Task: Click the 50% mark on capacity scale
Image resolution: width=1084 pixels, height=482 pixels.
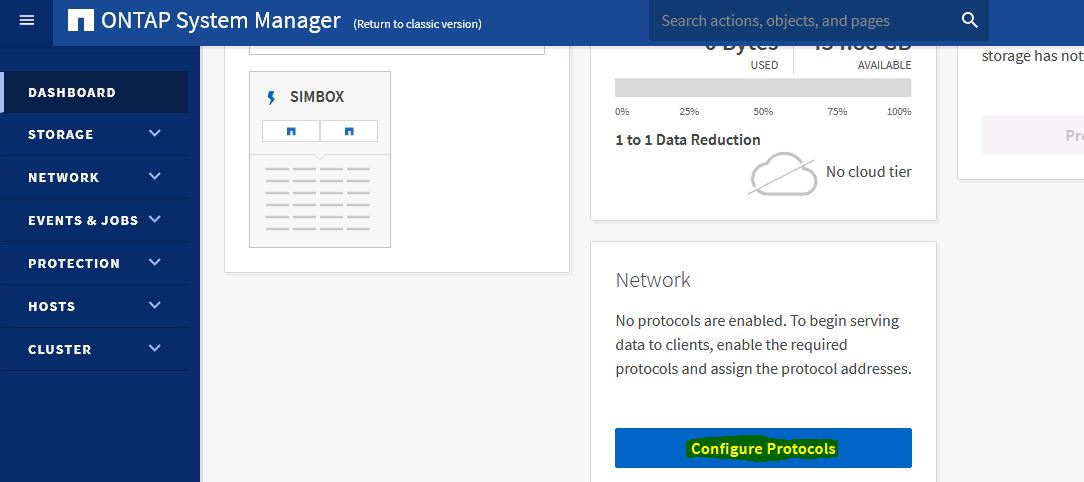Action: tap(763, 111)
